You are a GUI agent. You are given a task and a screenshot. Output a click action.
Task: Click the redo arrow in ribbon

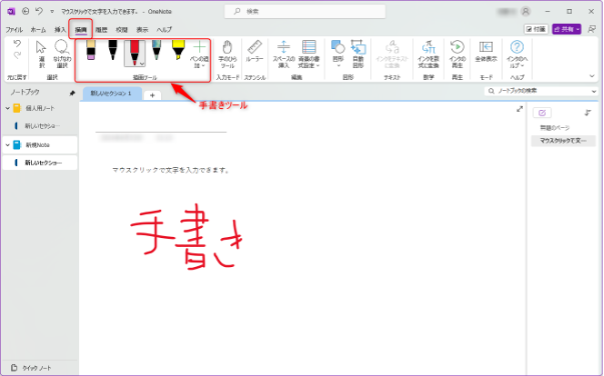click(17, 55)
